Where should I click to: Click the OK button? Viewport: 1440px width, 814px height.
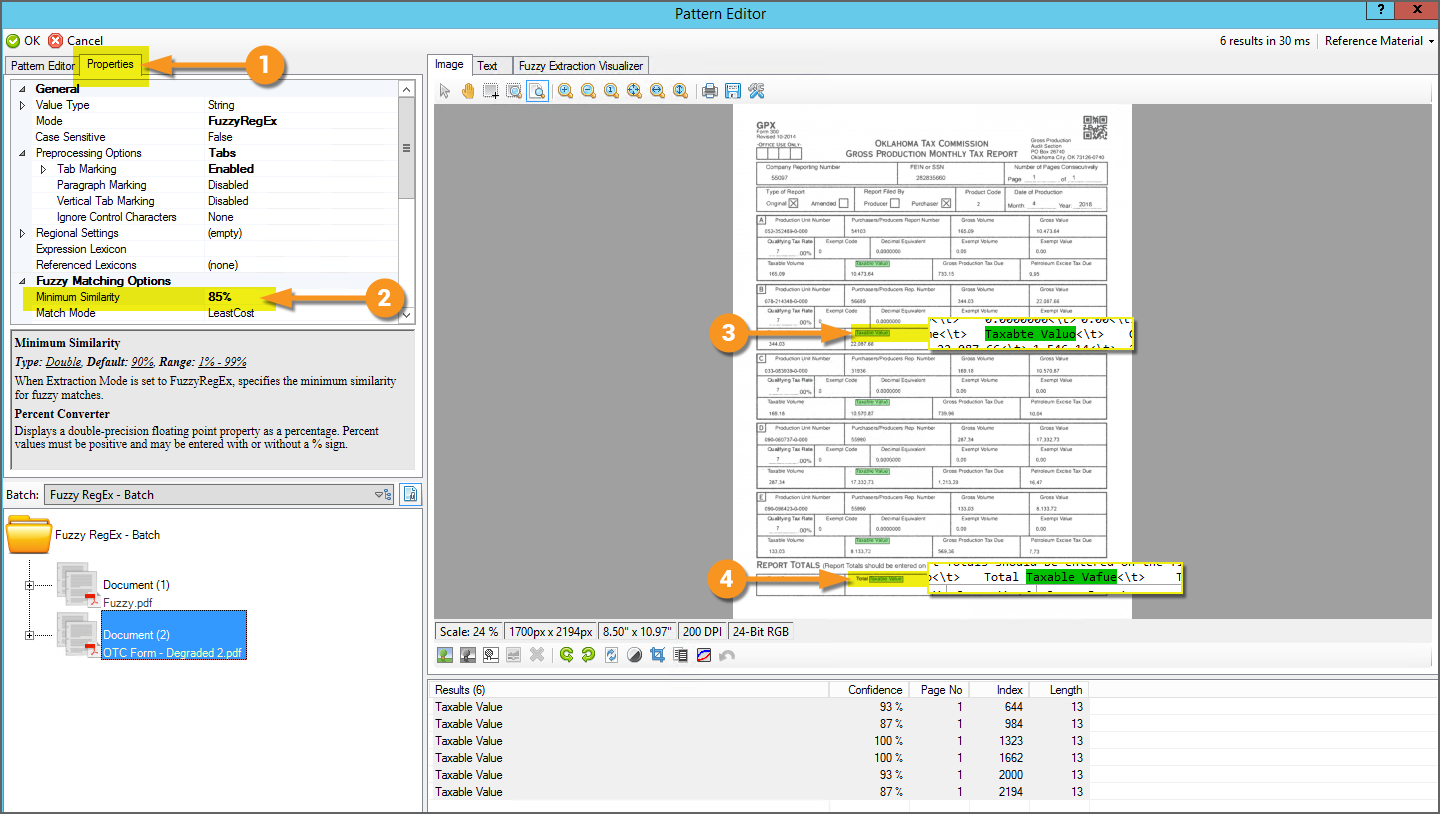24,41
